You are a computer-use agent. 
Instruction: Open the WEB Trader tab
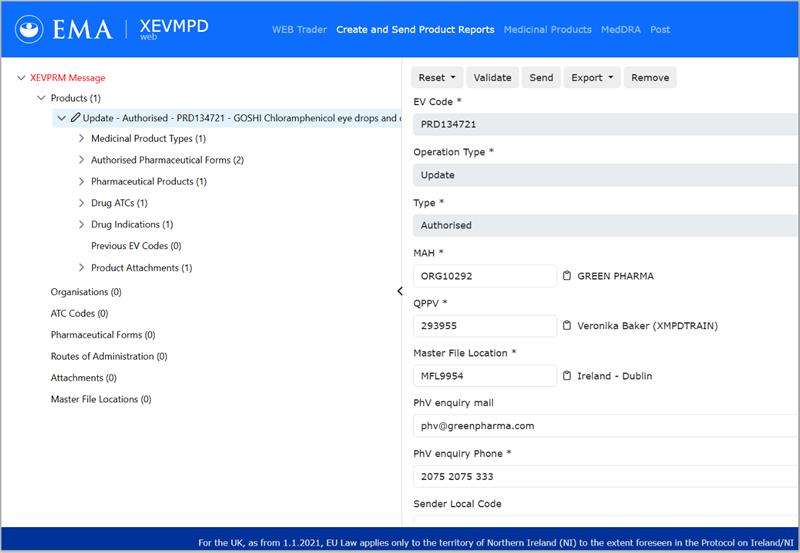click(x=299, y=30)
